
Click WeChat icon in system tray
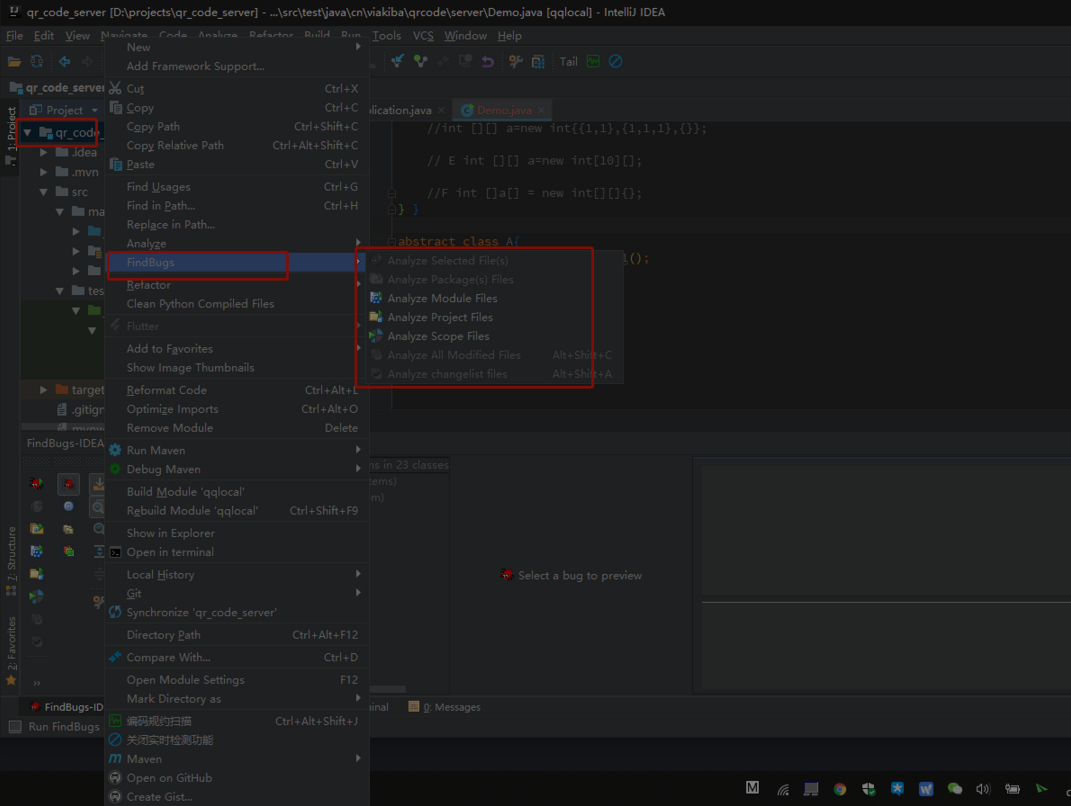[954, 789]
